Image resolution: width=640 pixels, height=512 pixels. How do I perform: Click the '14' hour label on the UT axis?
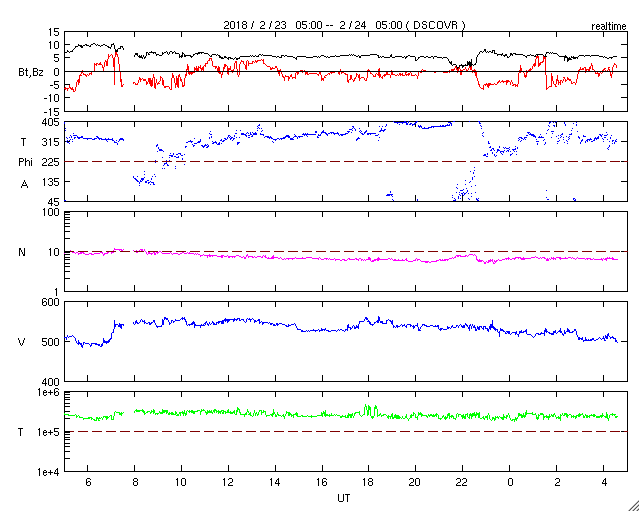click(275, 482)
